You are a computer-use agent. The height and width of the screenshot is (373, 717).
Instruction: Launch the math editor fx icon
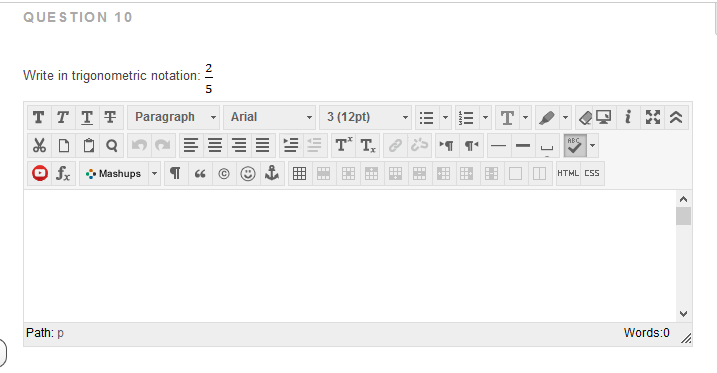click(63, 174)
